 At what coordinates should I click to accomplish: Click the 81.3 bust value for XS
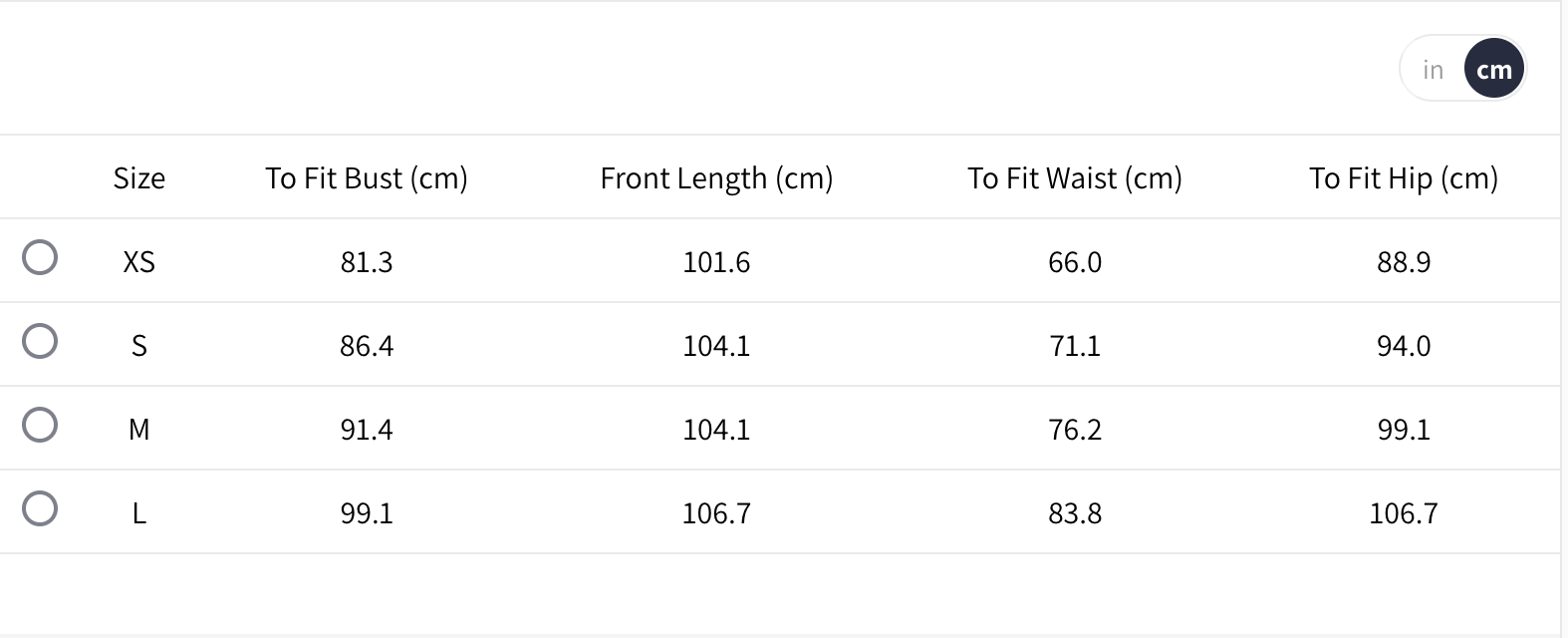(367, 262)
